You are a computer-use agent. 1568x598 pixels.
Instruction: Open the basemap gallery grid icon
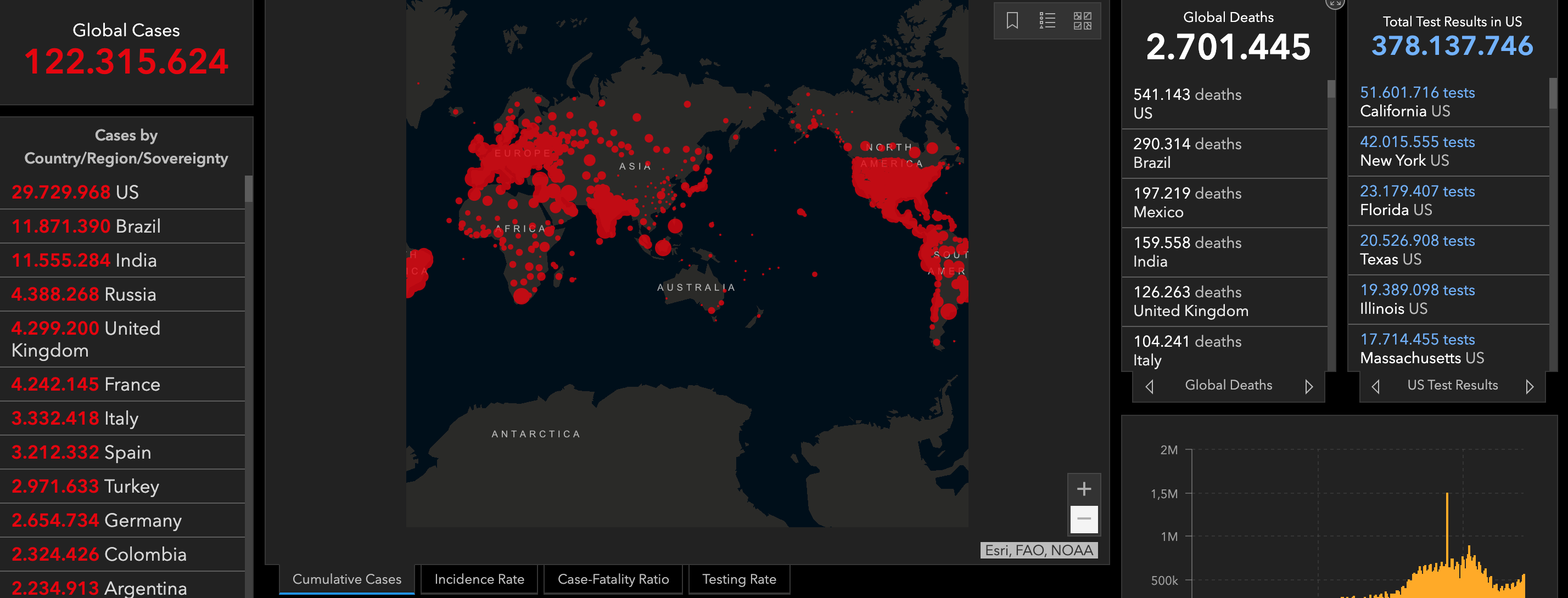(1082, 21)
